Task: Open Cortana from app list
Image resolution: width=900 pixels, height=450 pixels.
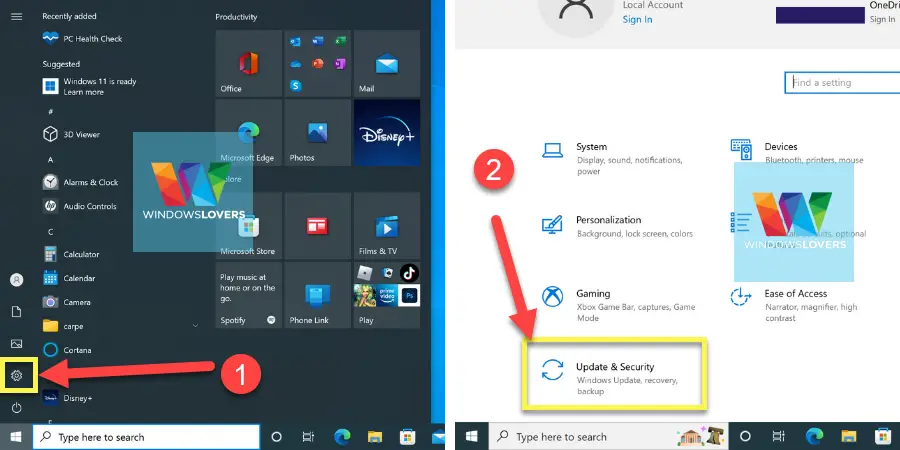Action: [x=67, y=350]
